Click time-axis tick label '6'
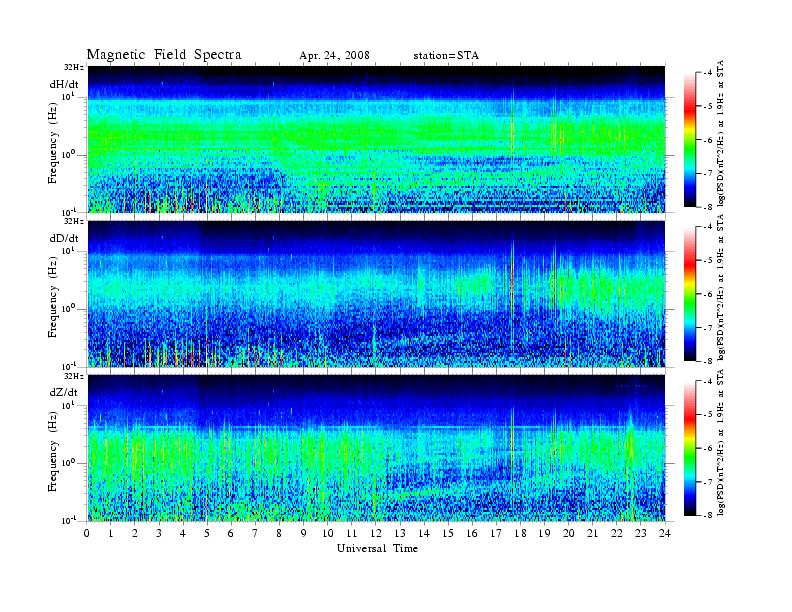 click(x=231, y=533)
